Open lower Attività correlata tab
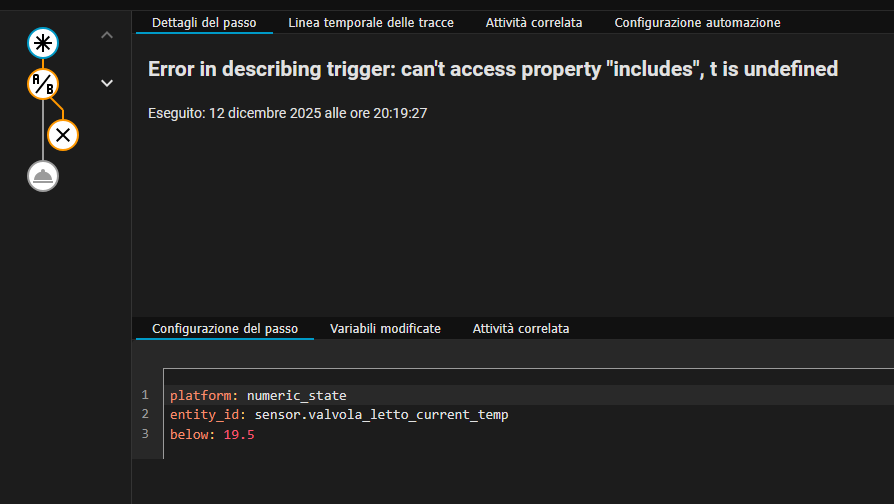Image resolution: width=894 pixels, height=504 pixels. click(521, 328)
